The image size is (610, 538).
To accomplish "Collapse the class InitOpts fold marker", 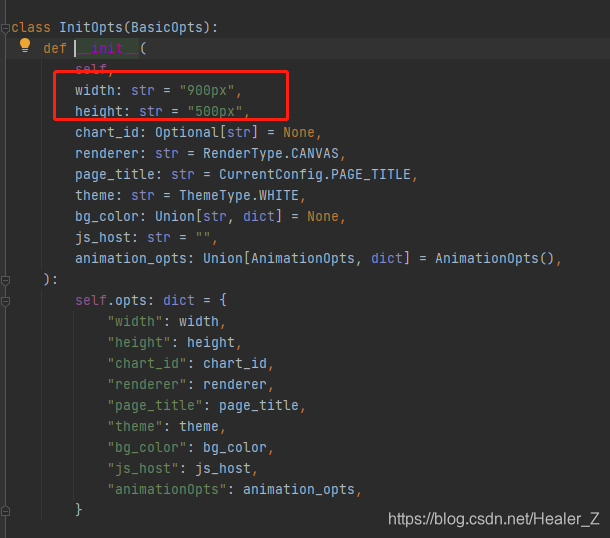I will coord(5,28).
